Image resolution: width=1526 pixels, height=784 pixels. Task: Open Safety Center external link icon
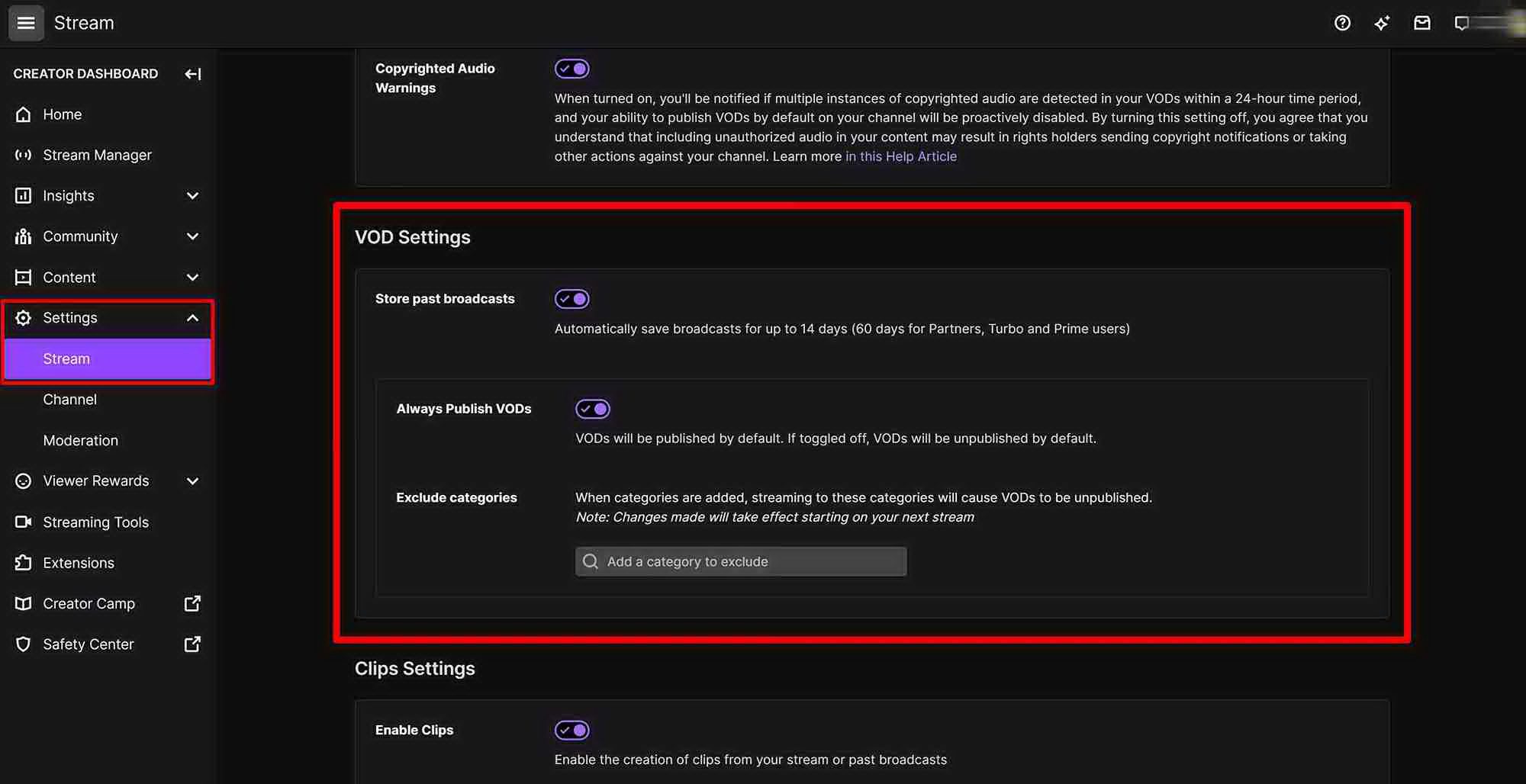pyautogui.click(x=193, y=644)
